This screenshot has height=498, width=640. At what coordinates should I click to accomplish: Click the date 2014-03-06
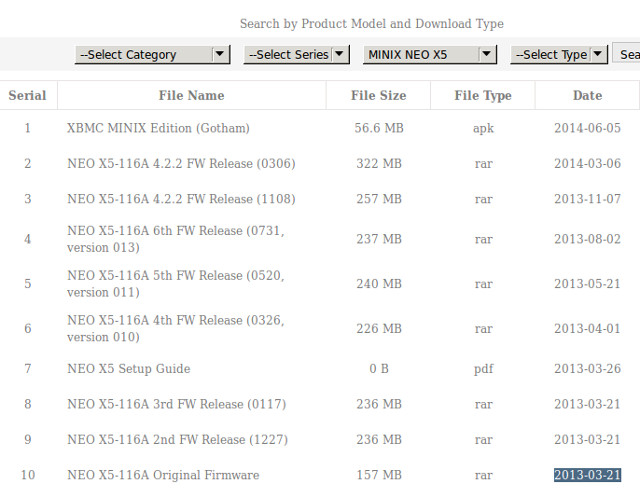click(587, 164)
